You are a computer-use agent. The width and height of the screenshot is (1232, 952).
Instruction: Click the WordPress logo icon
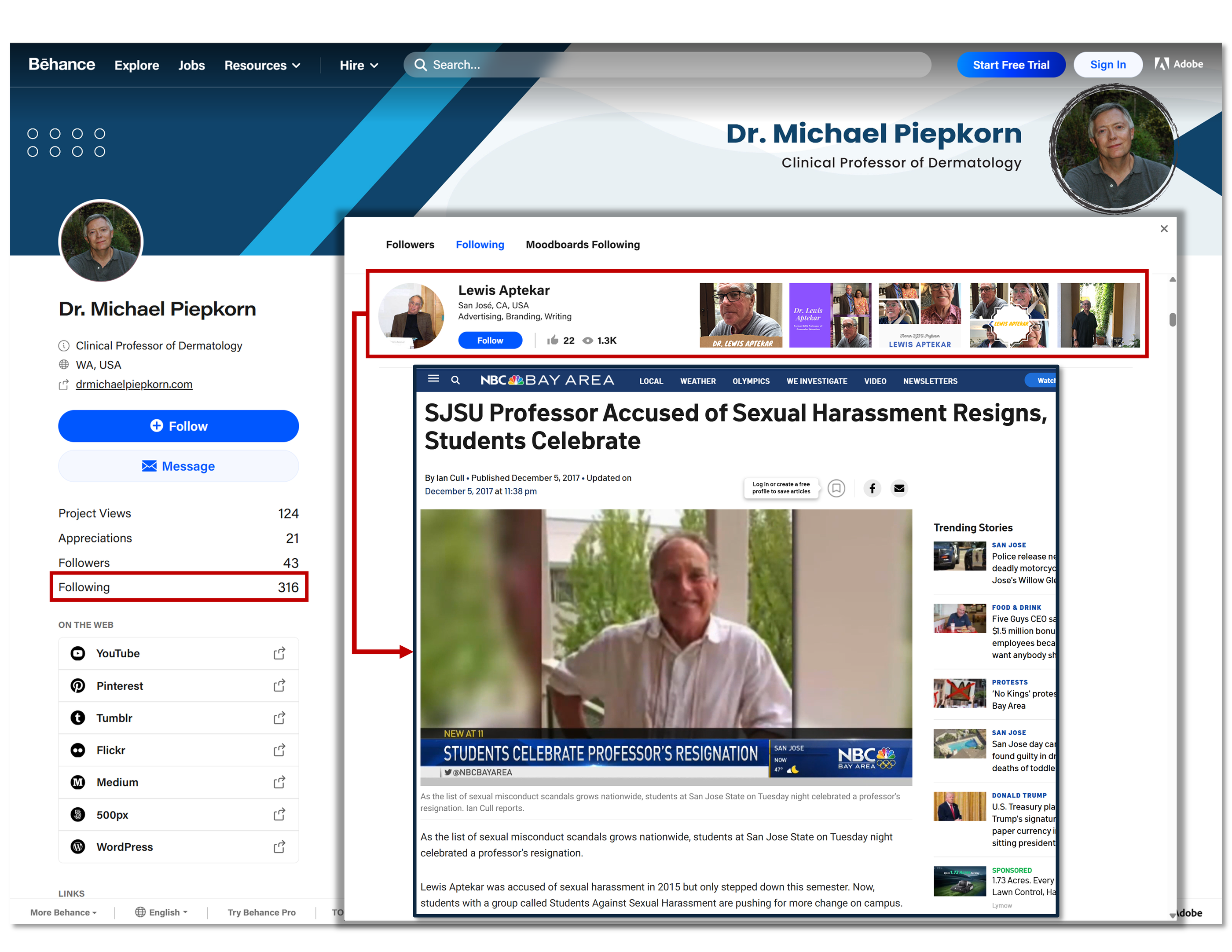pos(78,847)
